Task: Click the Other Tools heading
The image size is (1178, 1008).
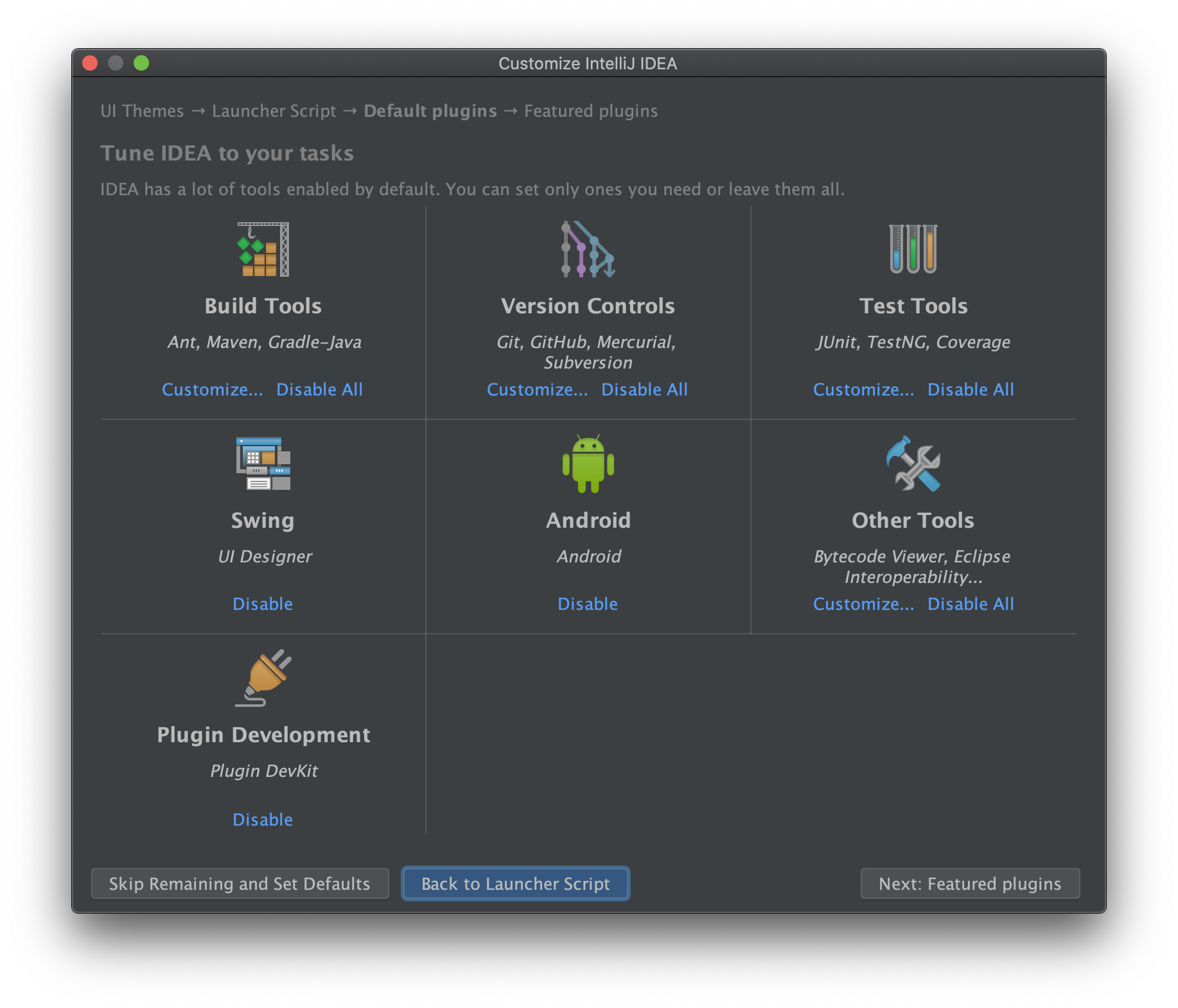Action: tap(913, 521)
